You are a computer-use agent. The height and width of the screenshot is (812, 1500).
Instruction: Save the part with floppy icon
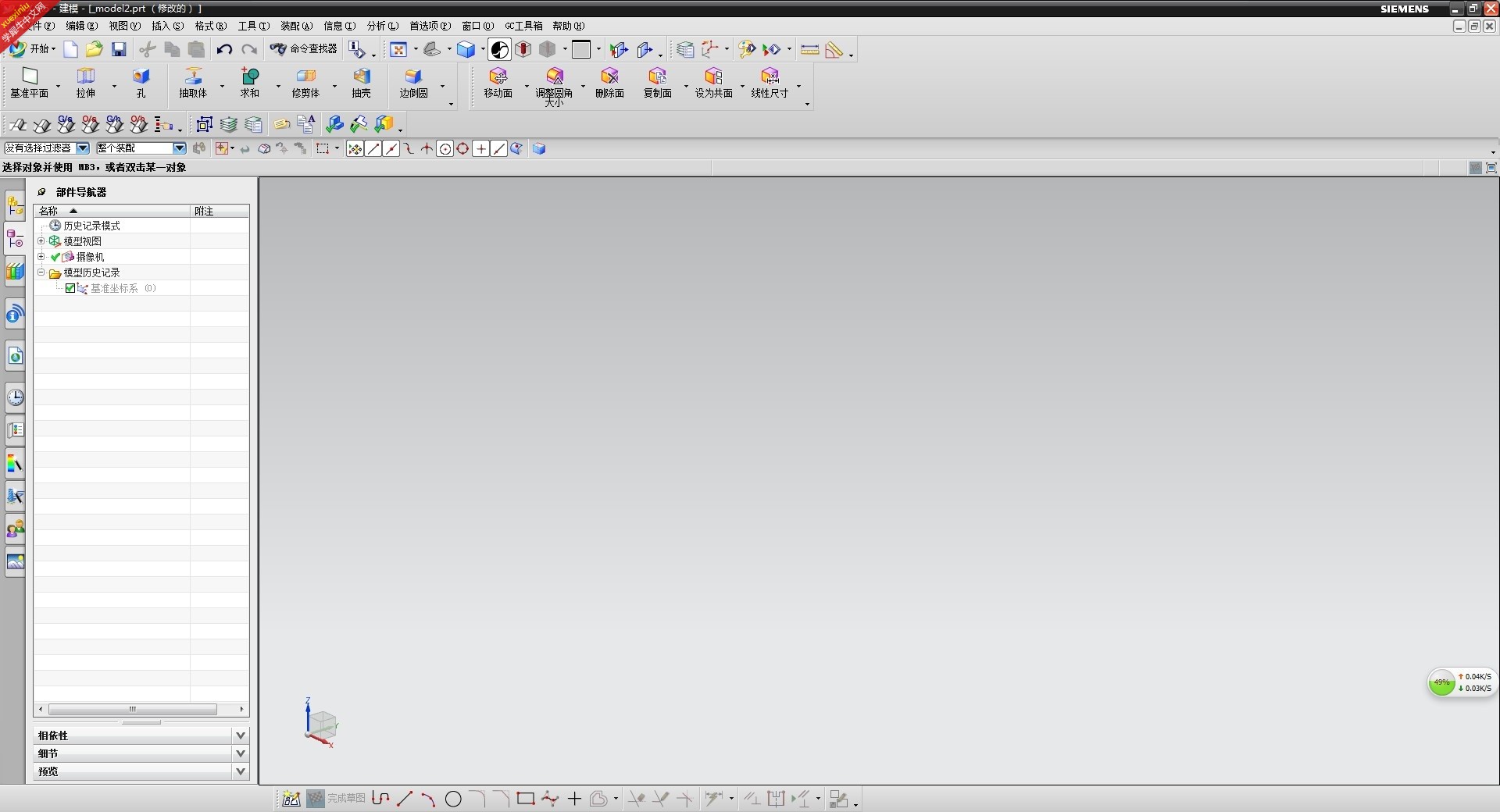pos(119,49)
